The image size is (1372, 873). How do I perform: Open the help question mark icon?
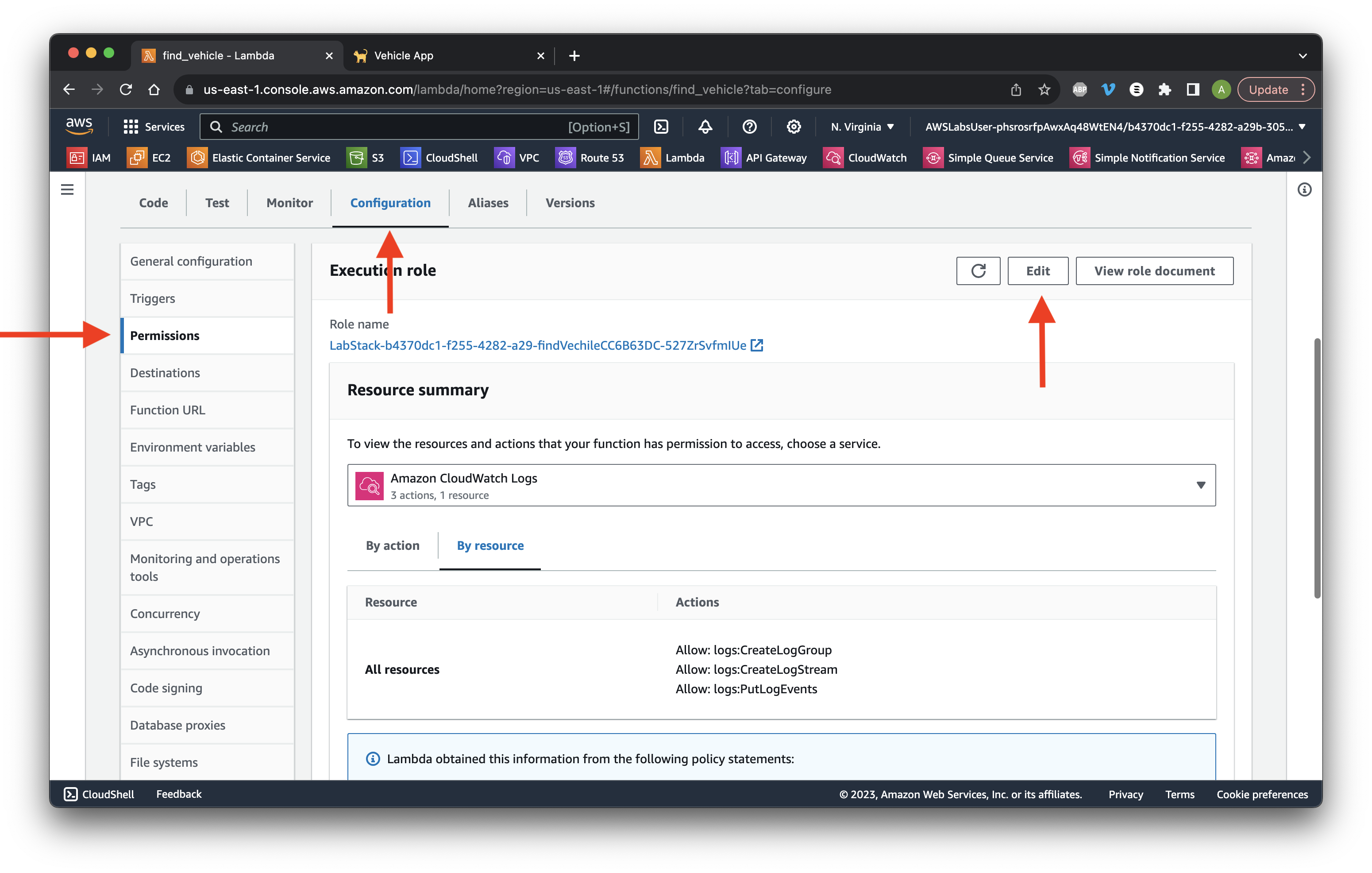(x=749, y=127)
